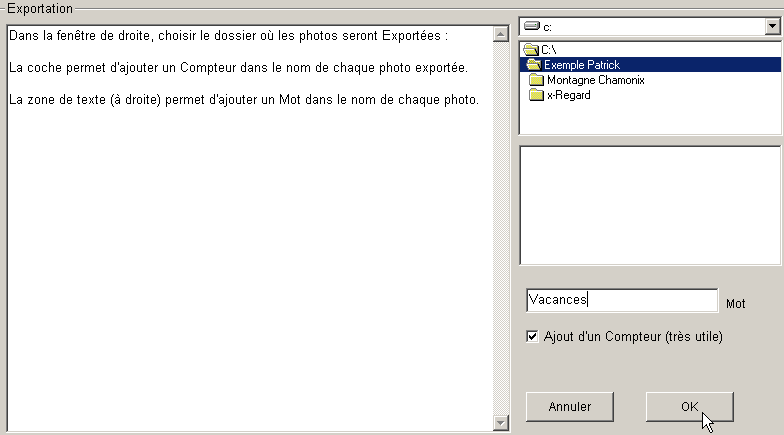
Task: Click the Exemple Patrick folder icon
Action: pos(533,64)
